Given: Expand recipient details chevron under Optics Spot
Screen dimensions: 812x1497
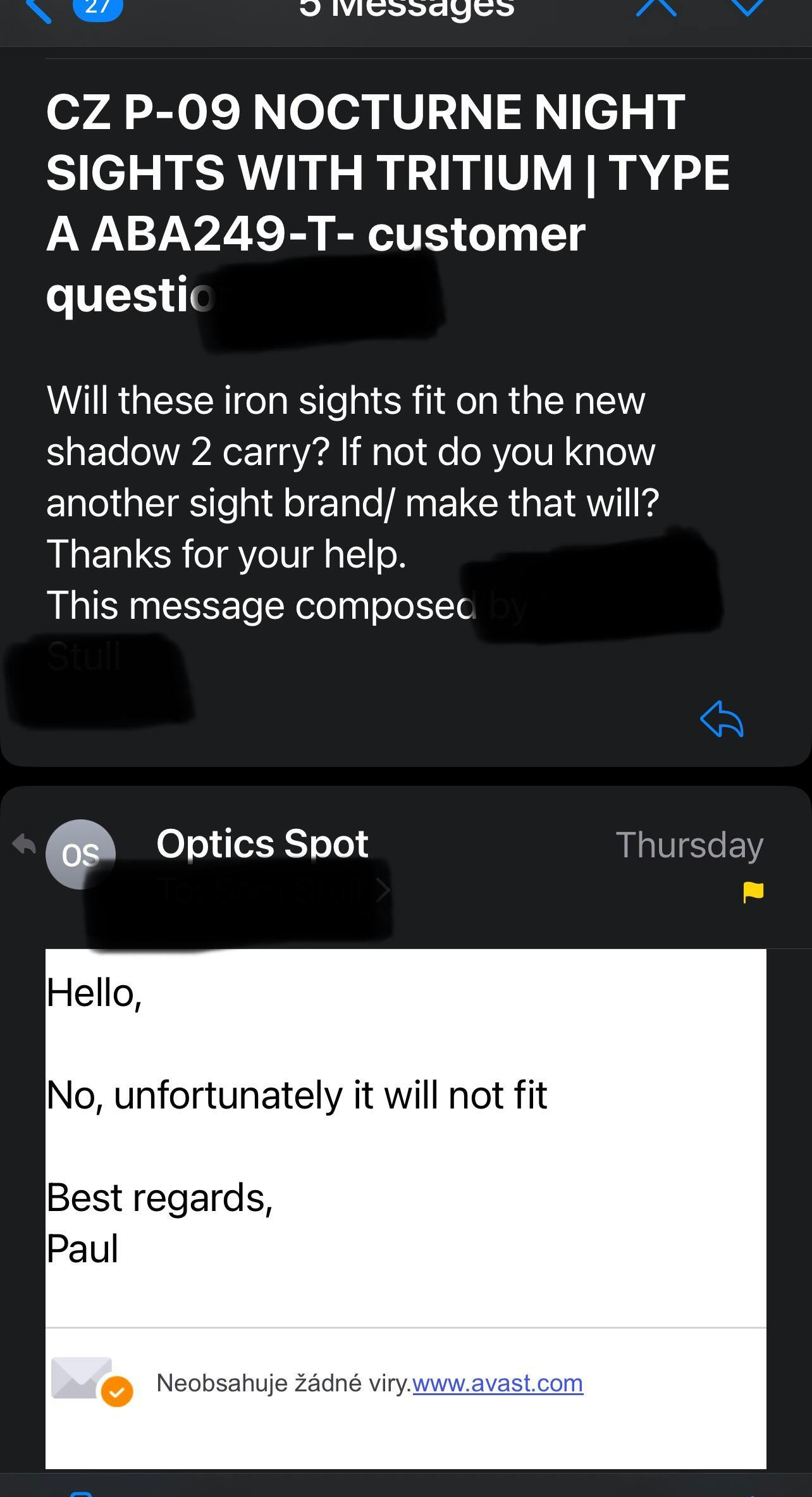Looking at the screenshot, I should (x=383, y=890).
